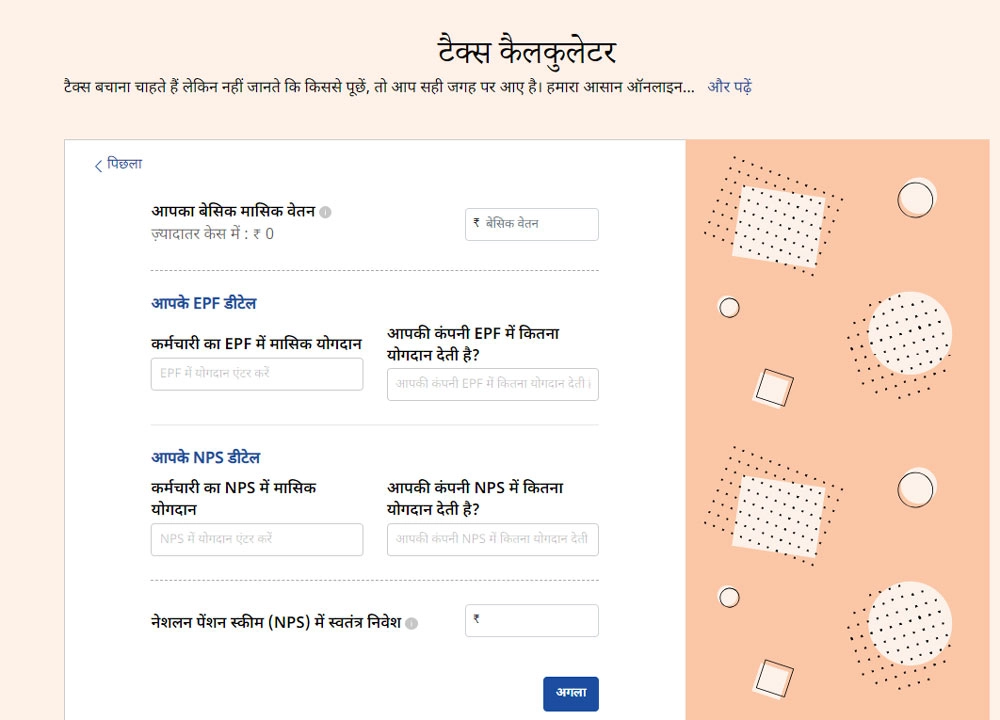Click the employee EPF monthly contribution field
The height and width of the screenshot is (720, 1000).
pyautogui.click(x=257, y=374)
